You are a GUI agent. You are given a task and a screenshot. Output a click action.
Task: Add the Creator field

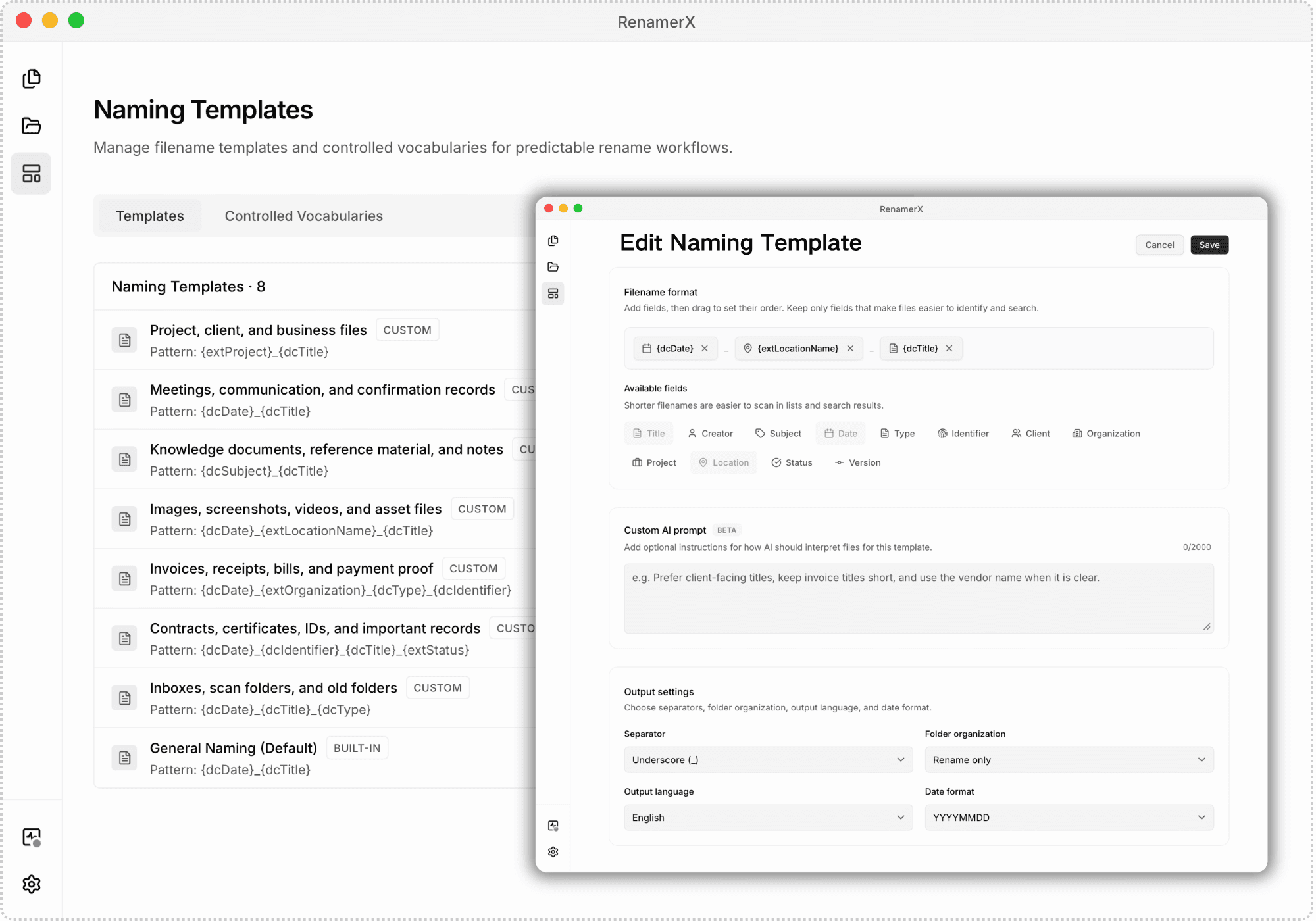tap(710, 434)
